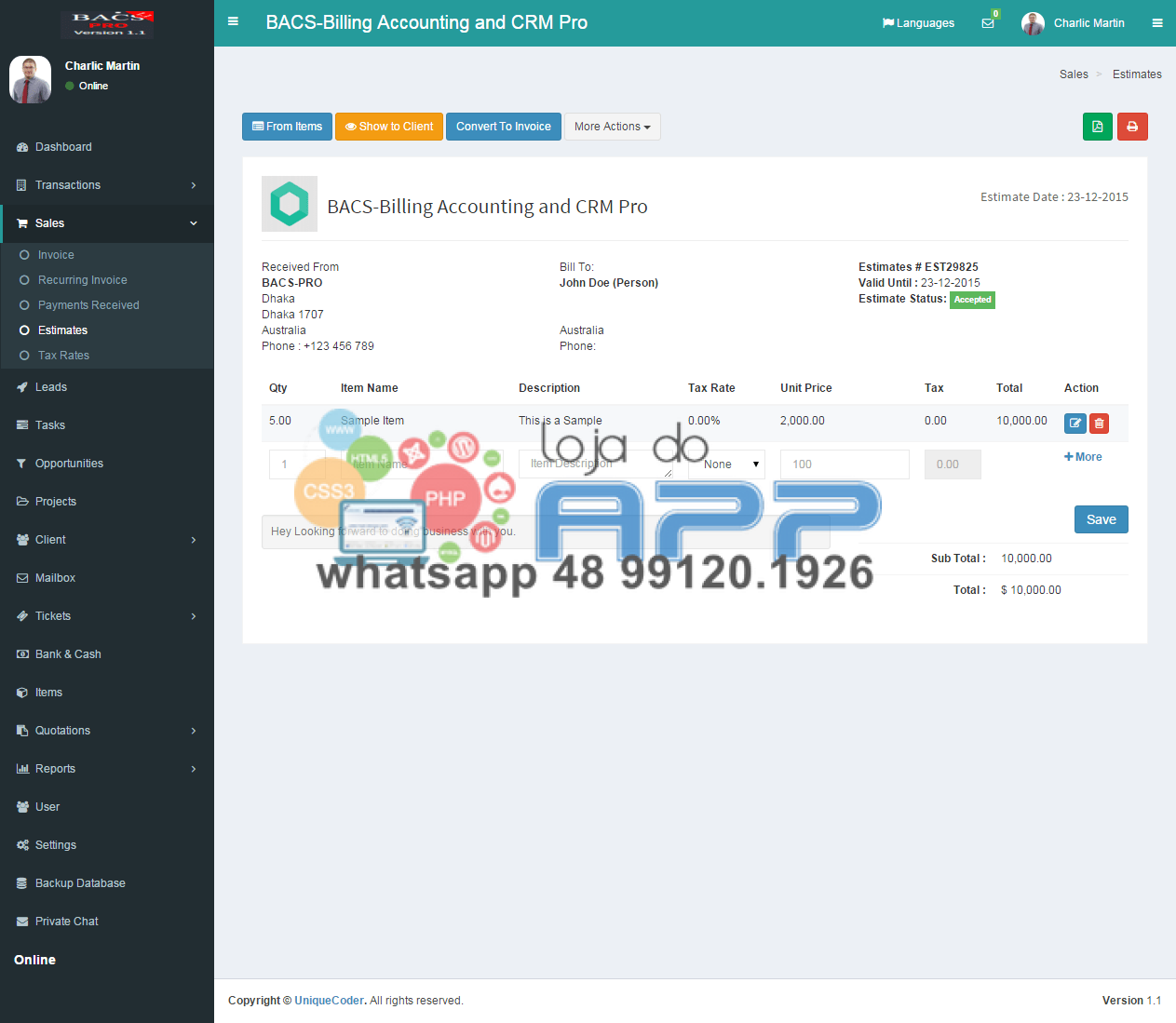Open Bank & Cash menu item
Screen dimensions: 1176x1023
[x=68, y=654]
